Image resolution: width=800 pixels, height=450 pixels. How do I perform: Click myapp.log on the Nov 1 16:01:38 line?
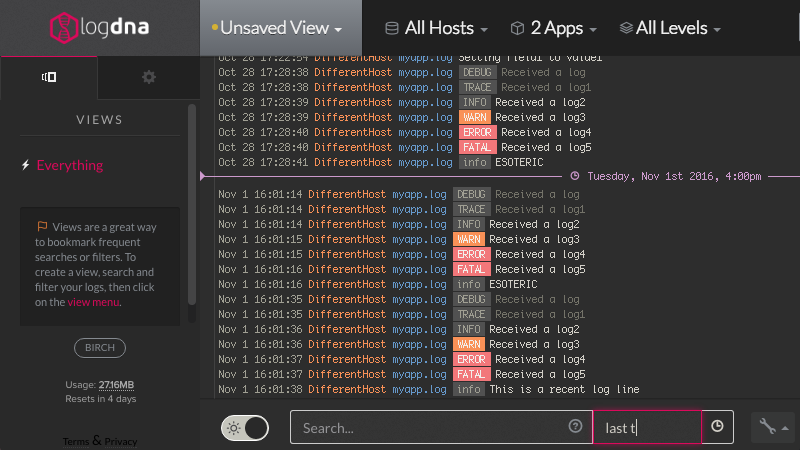419,389
